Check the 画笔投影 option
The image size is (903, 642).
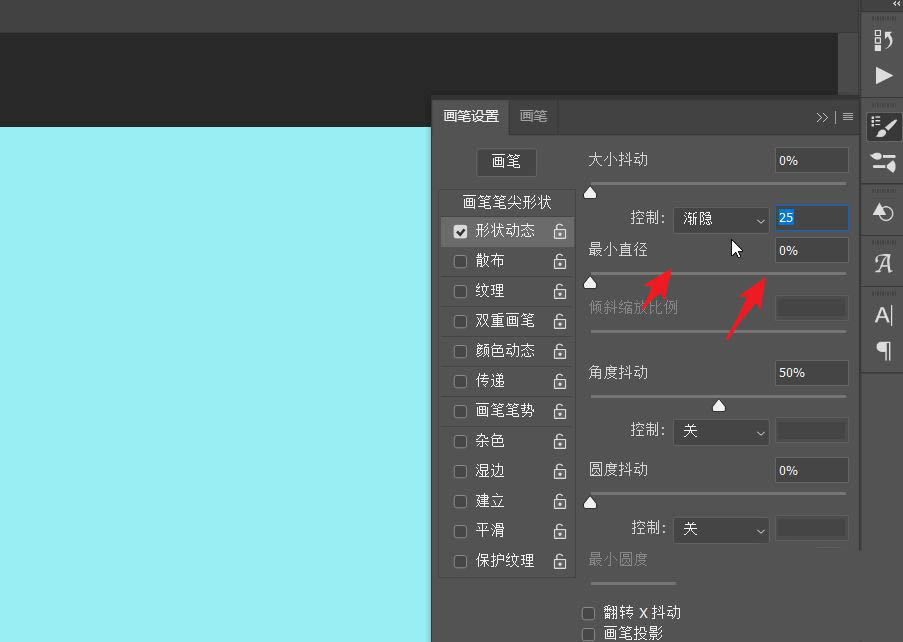coord(589,634)
